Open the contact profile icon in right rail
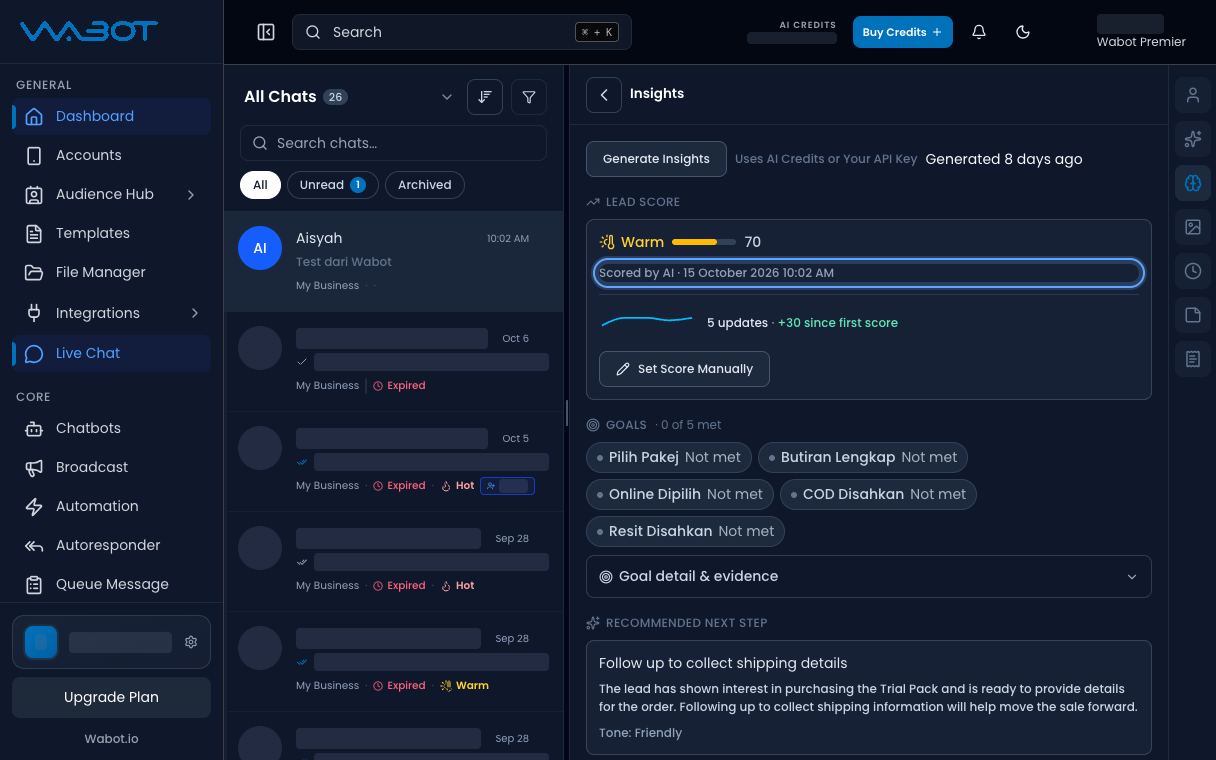The width and height of the screenshot is (1216, 760). click(1193, 96)
